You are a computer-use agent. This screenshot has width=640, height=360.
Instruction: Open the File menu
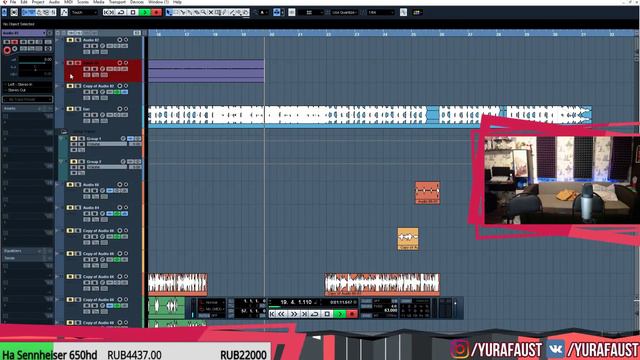(13, 2)
